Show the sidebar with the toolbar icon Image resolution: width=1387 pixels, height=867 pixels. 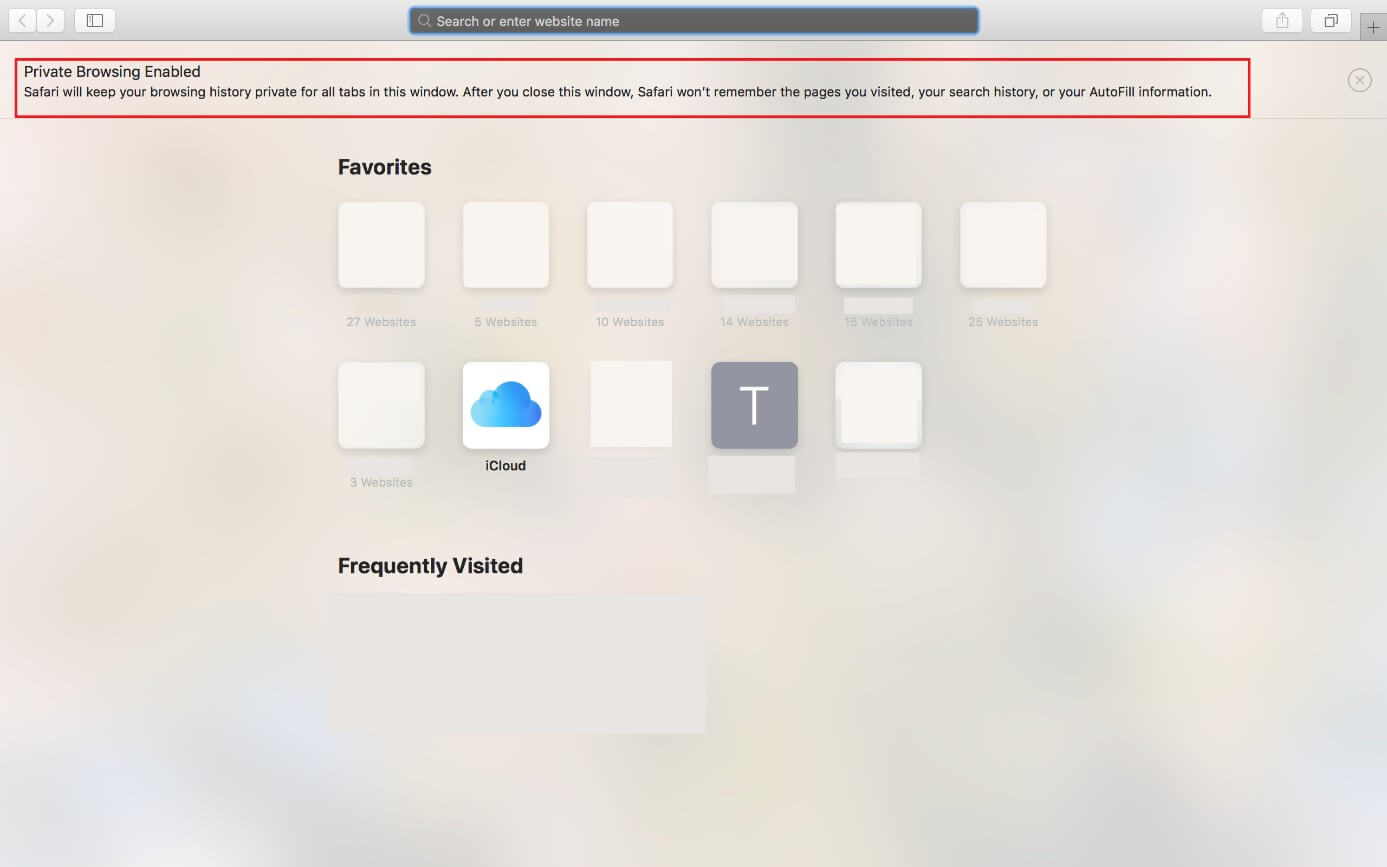coord(95,20)
